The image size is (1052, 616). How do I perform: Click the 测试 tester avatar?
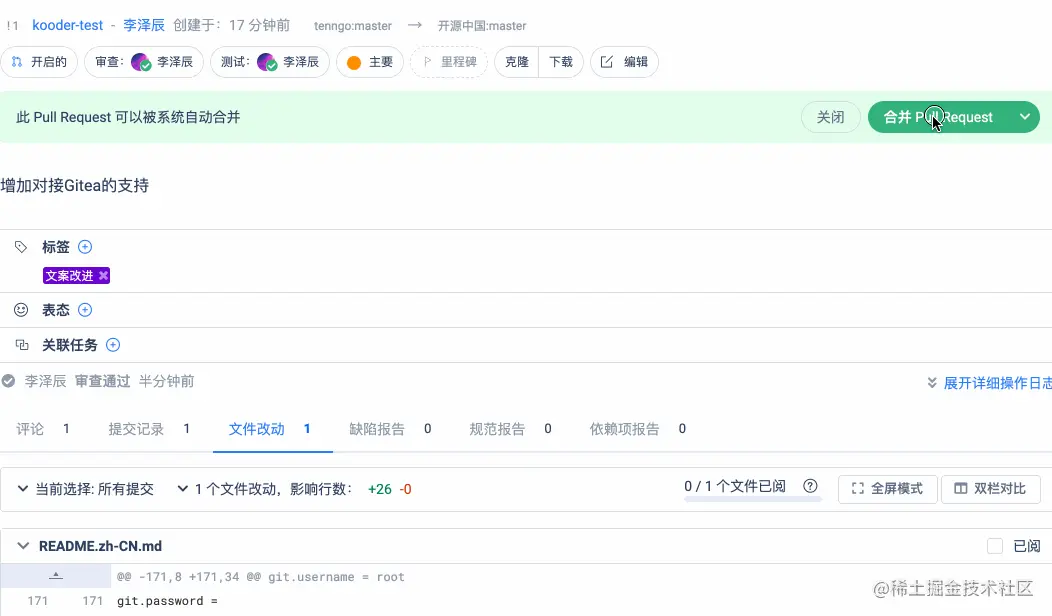(x=266, y=62)
